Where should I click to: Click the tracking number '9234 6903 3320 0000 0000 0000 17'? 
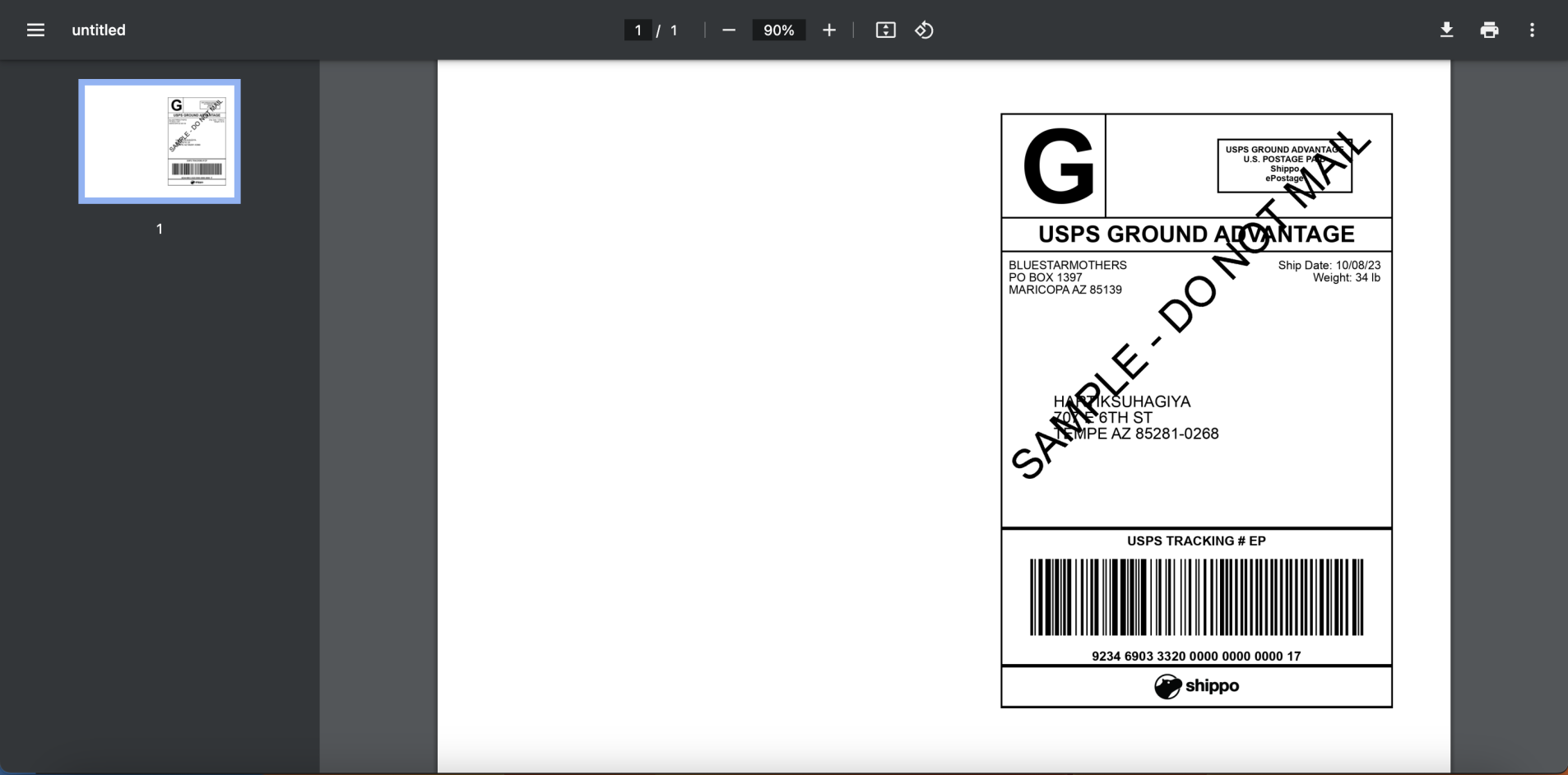click(1196, 656)
